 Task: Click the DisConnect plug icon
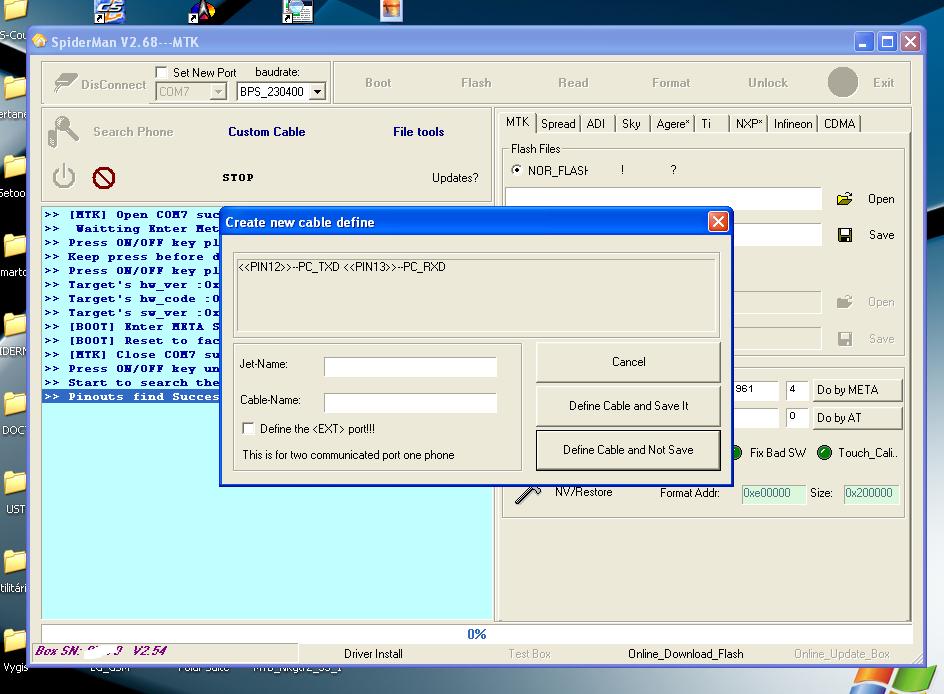[x=64, y=83]
